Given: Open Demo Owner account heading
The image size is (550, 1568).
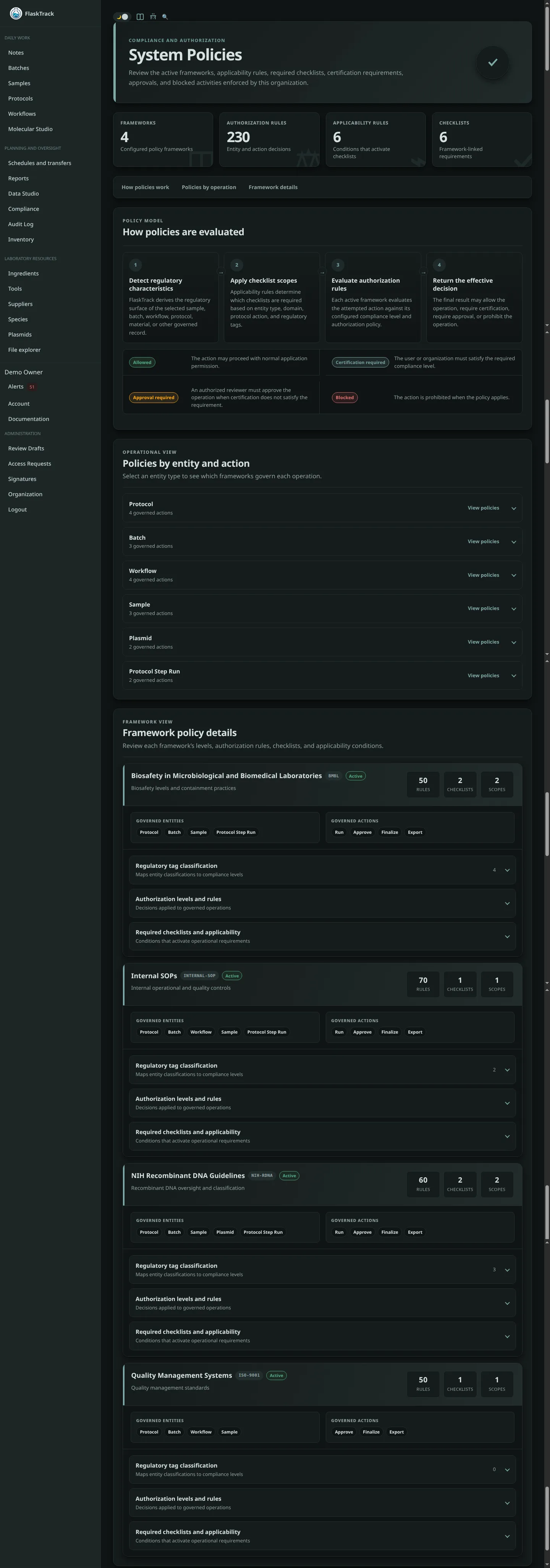Looking at the screenshot, I should pyautogui.click(x=24, y=372).
